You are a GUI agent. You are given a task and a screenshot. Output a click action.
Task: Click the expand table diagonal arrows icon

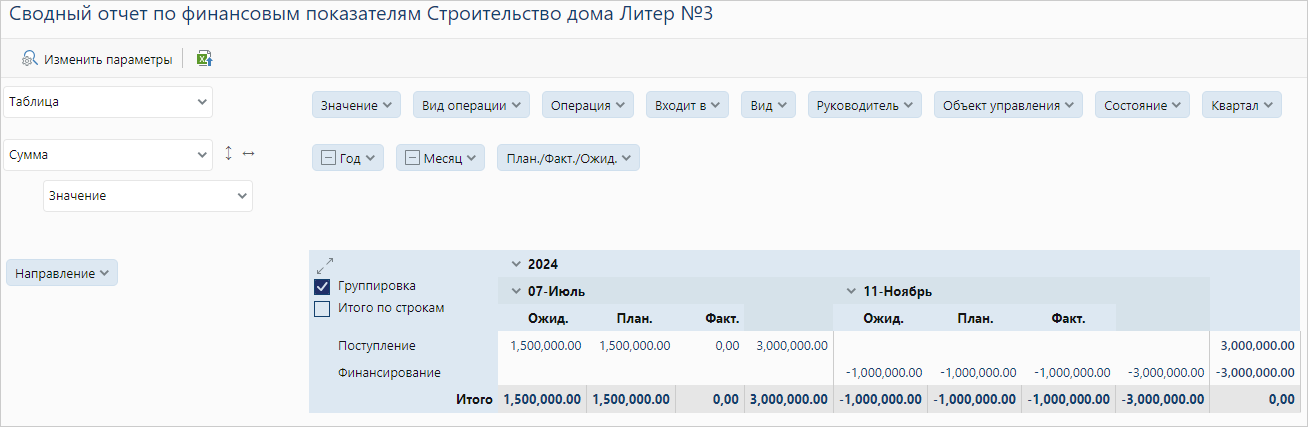[324, 266]
